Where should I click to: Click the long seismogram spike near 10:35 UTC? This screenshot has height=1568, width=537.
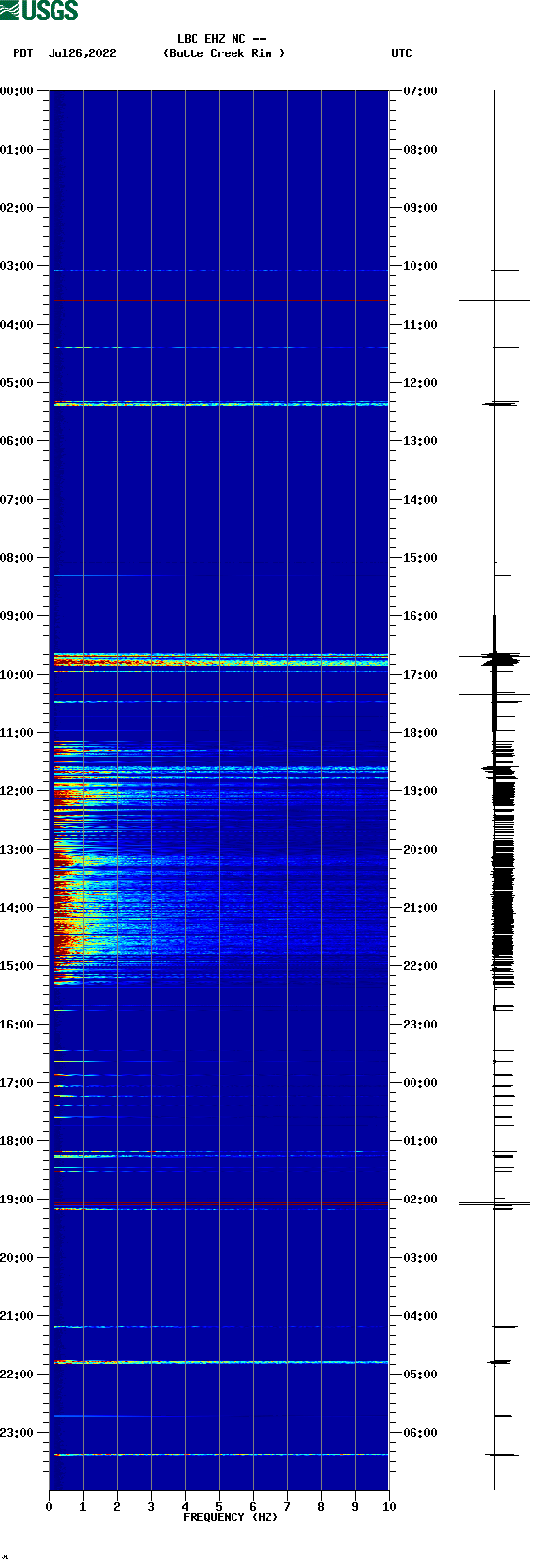click(495, 300)
